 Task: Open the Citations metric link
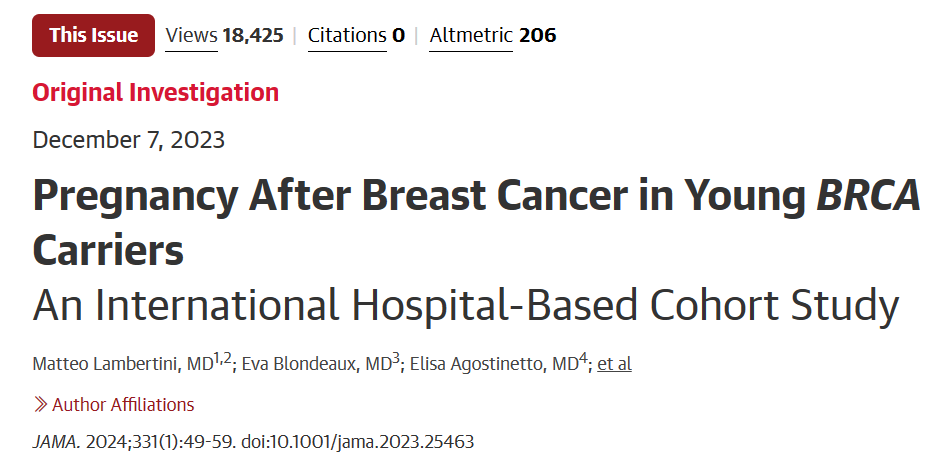[x=346, y=35]
